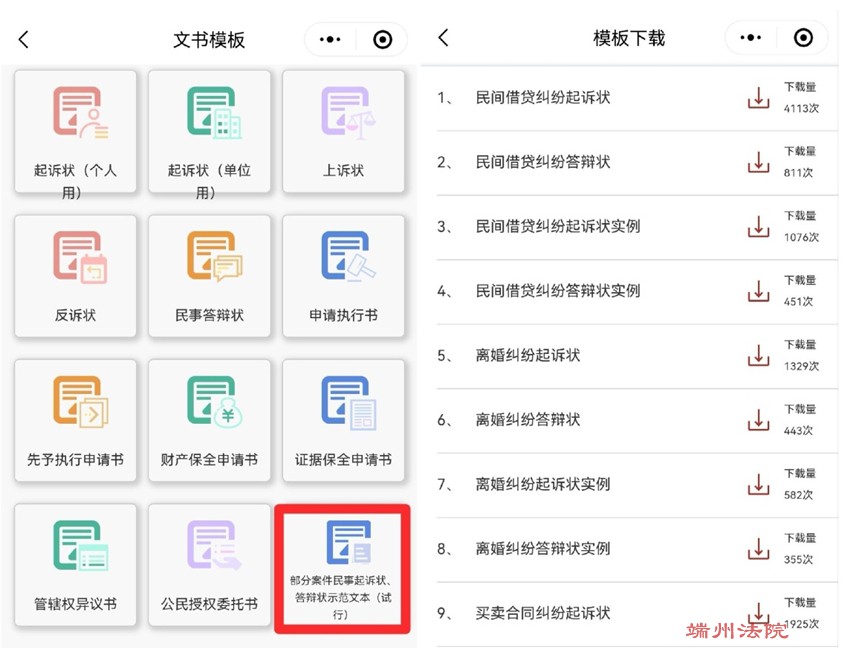This screenshot has height=648, width=845.
Task: Download 民间借贷纠纷答辩状实例 template
Action: pos(758,291)
